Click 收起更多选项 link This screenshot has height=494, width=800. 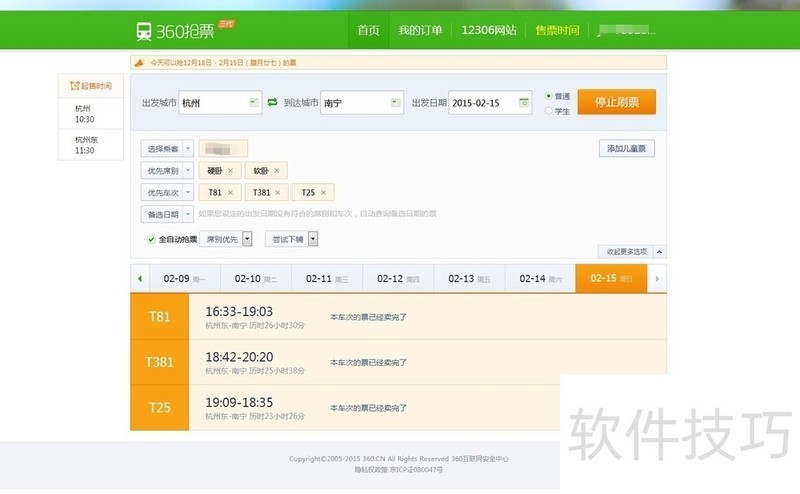coord(627,252)
